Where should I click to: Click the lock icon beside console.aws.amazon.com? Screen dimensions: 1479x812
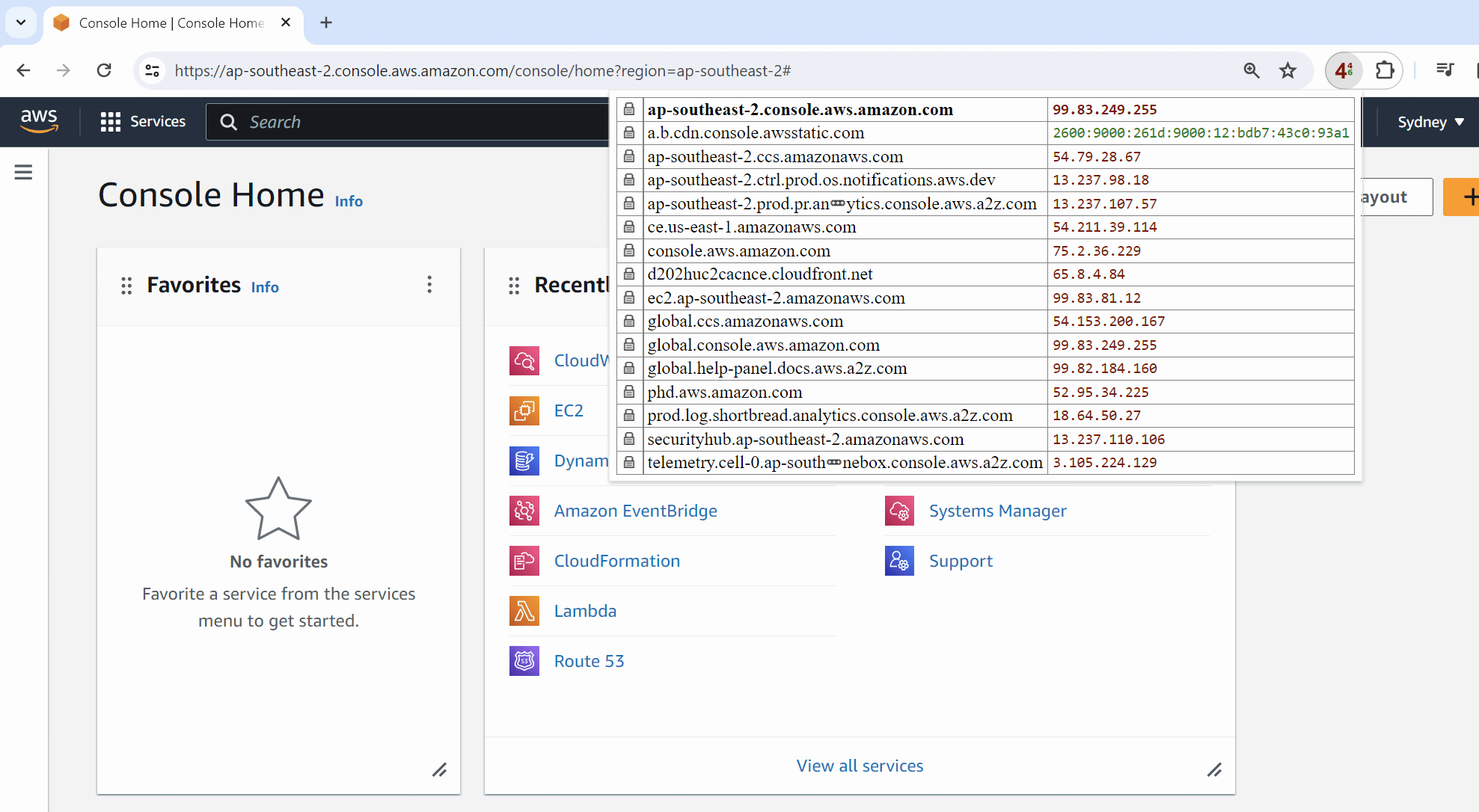pos(629,250)
